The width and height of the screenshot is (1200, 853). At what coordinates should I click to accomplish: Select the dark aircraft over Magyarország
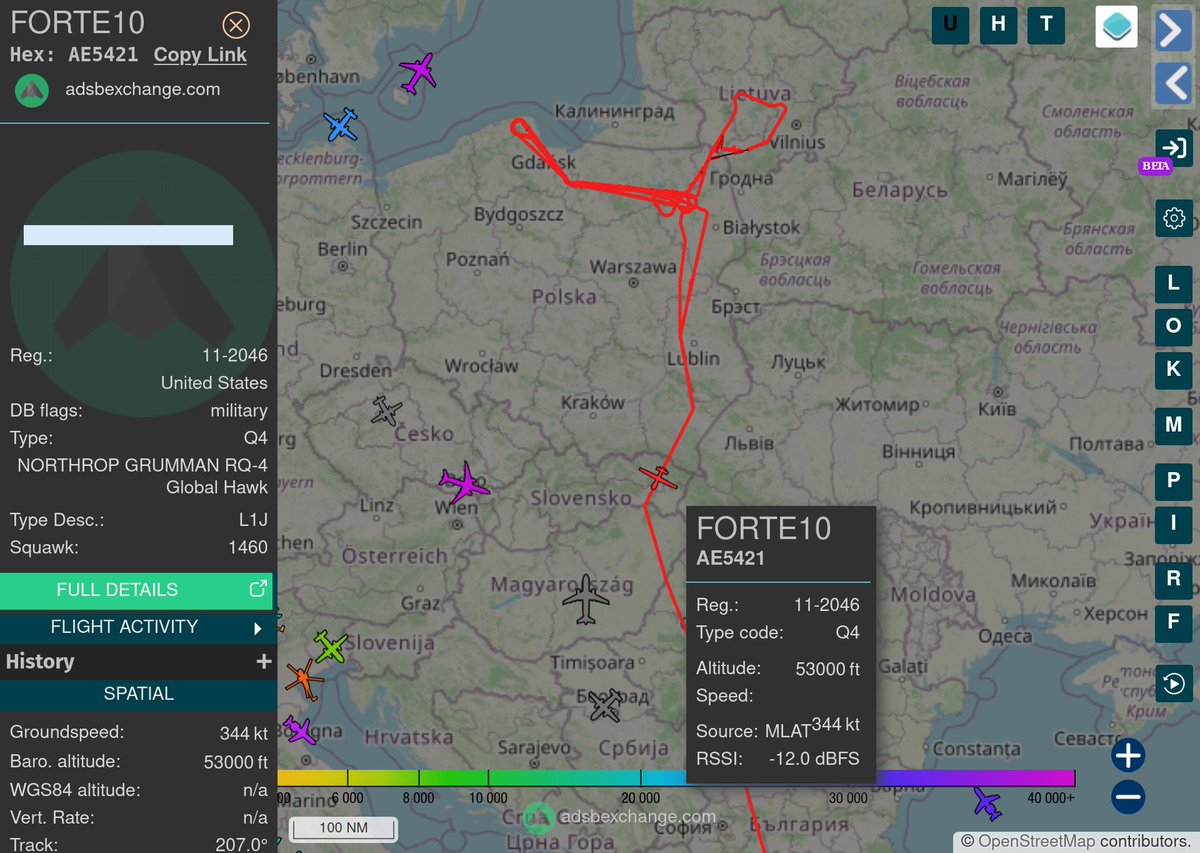point(586,599)
